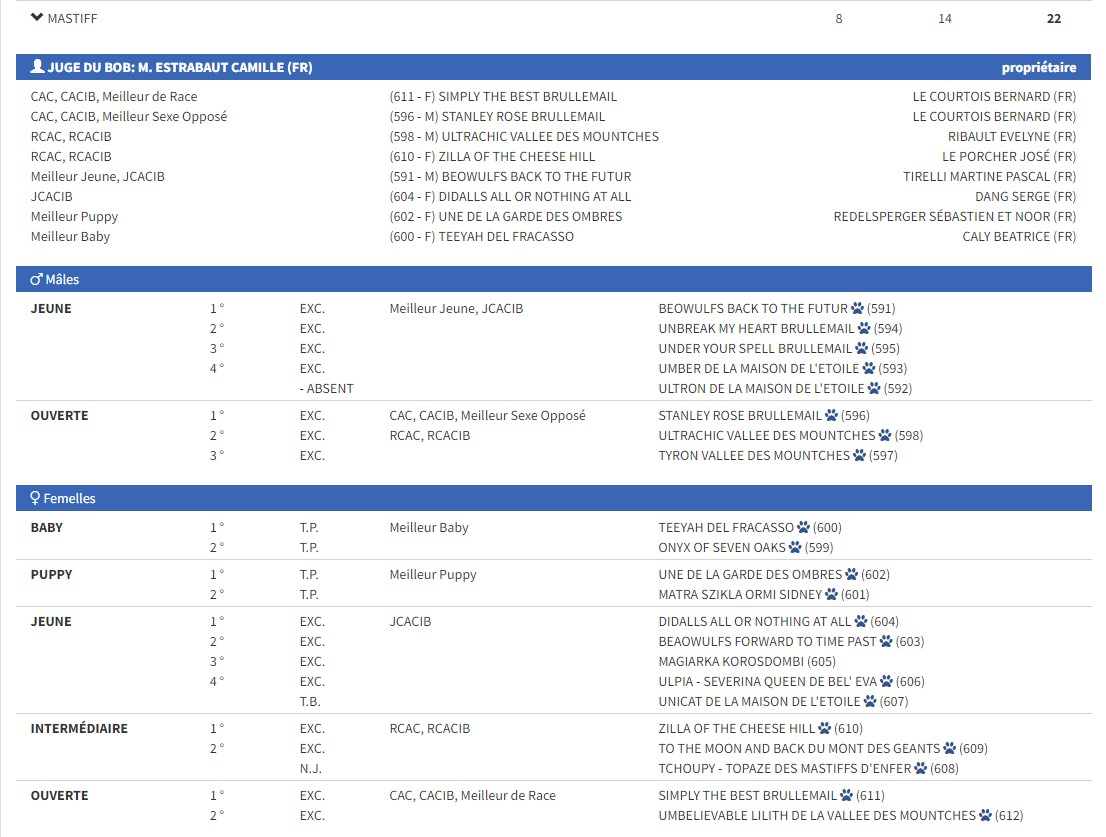Click owner RIBAULT EVELYNE (FR)
Image resolution: width=1106 pixels, height=837 pixels.
[x=1012, y=136]
